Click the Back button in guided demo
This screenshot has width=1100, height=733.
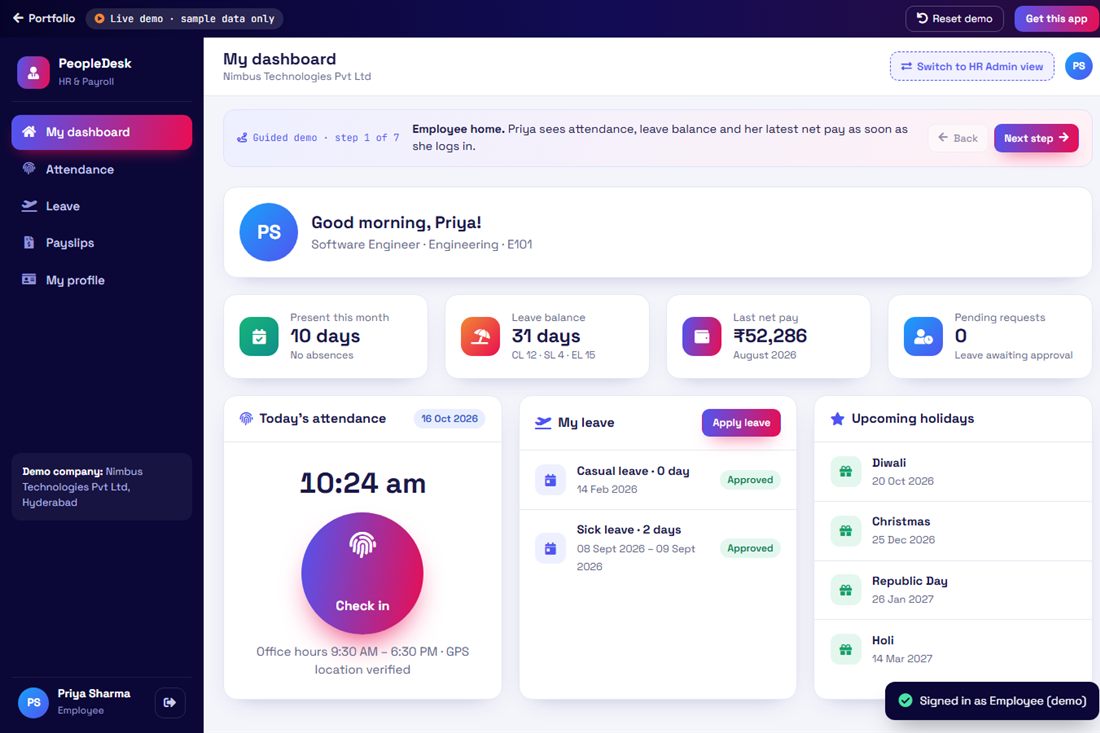[958, 137]
